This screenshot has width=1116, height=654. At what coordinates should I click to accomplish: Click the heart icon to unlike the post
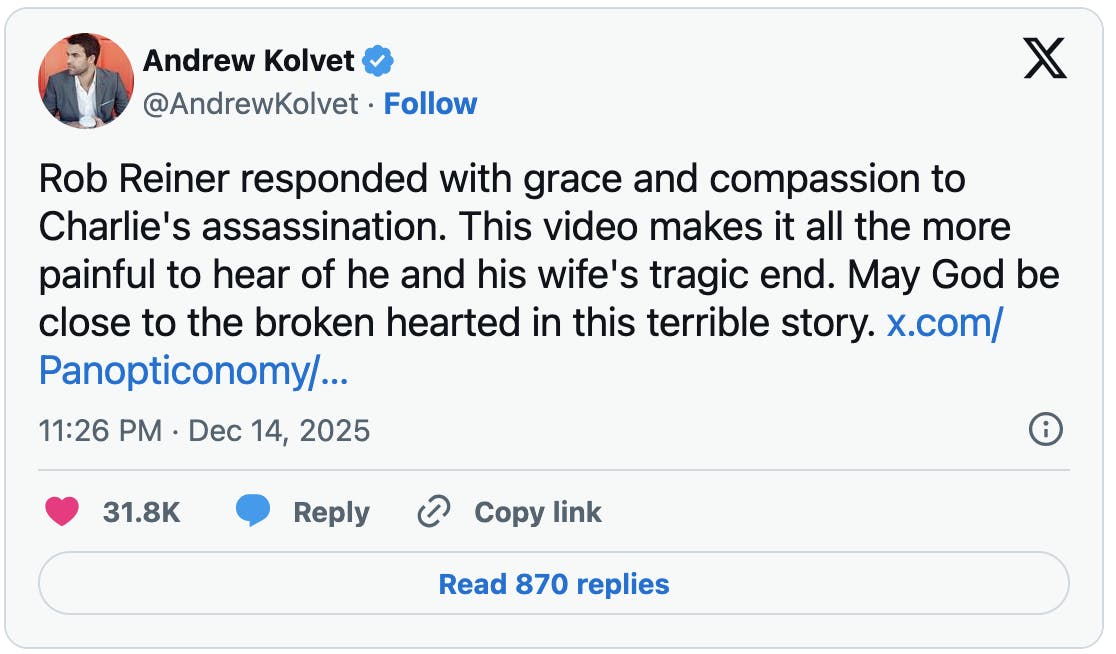click(x=60, y=512)
